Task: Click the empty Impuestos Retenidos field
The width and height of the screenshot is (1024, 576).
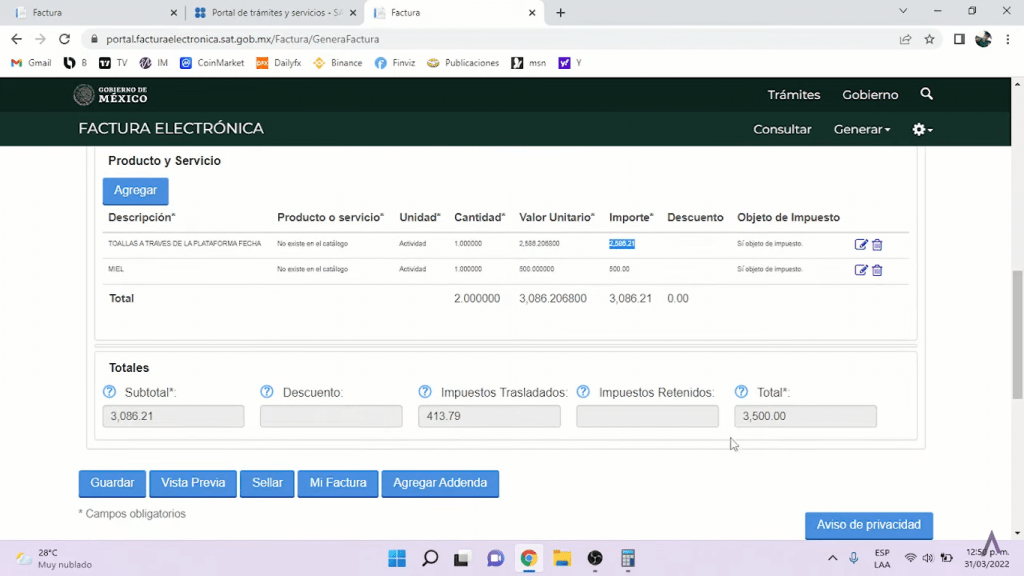Action: (647, 416)
